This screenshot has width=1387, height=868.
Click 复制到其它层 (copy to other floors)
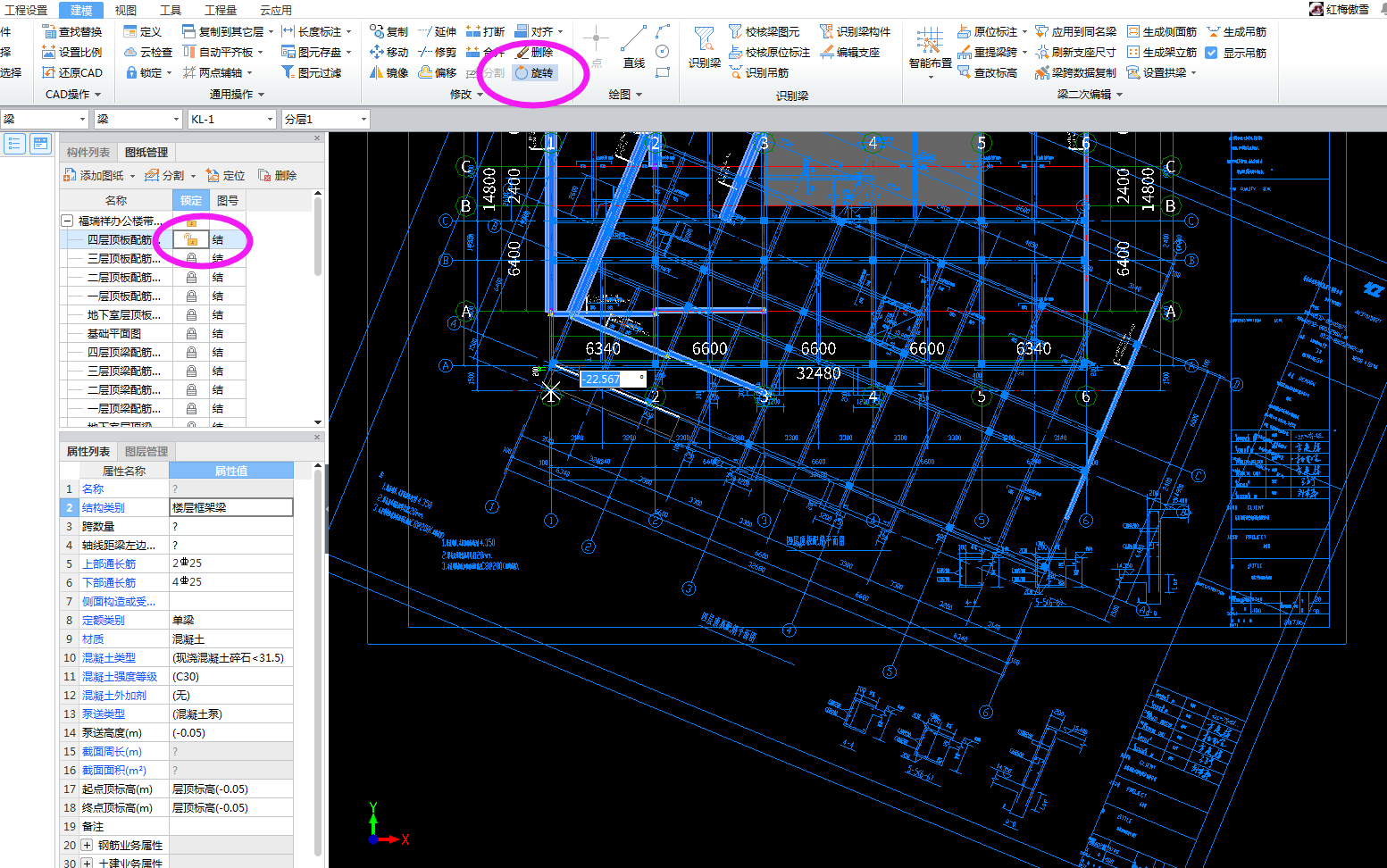pyautogui.click(x=228, y=31)
